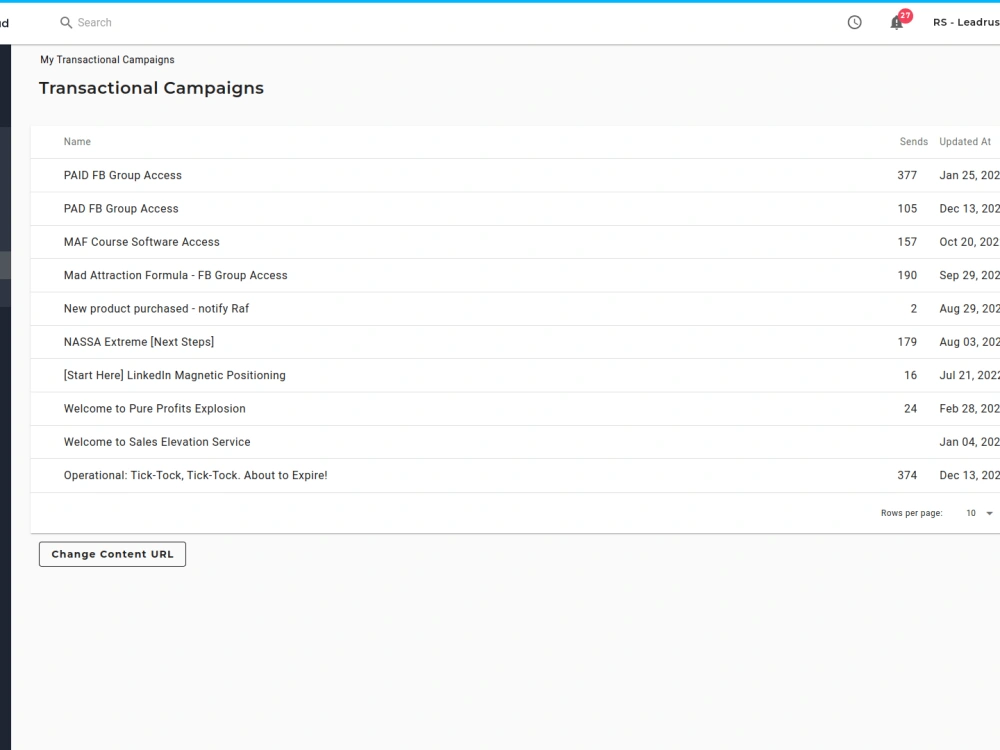Open MAF Course Software Access campaign

tap(142, 242)
